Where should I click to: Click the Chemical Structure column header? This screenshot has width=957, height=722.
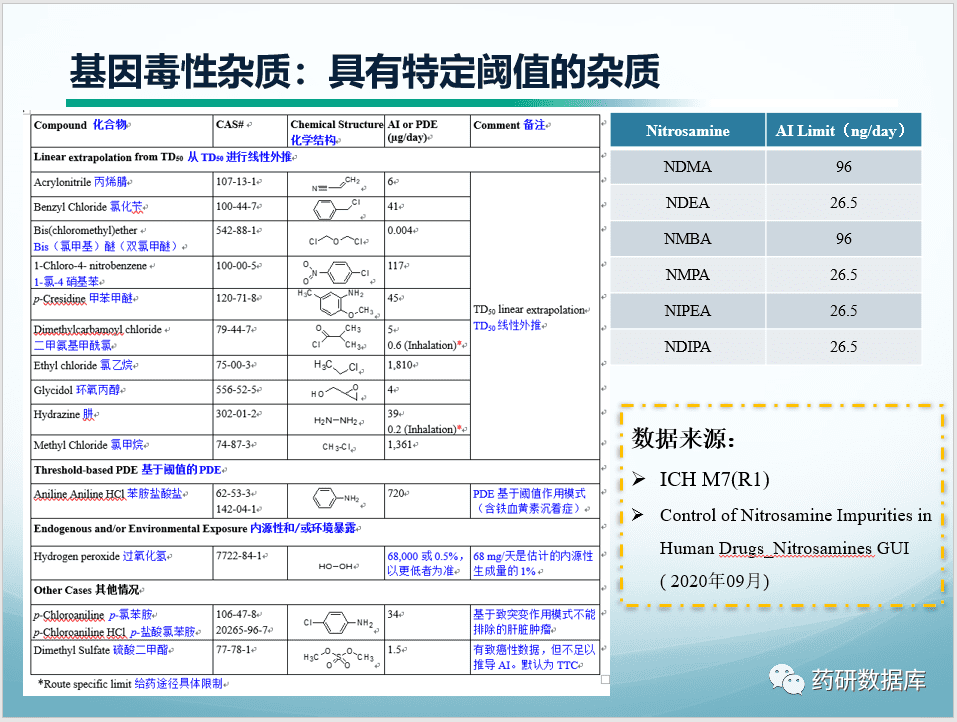336,131
